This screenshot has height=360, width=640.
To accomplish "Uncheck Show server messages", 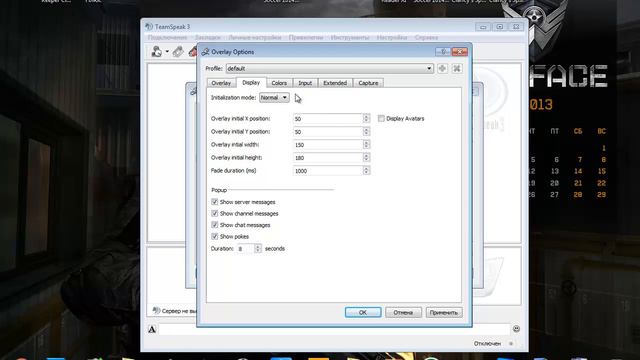I will click(215, 202).
